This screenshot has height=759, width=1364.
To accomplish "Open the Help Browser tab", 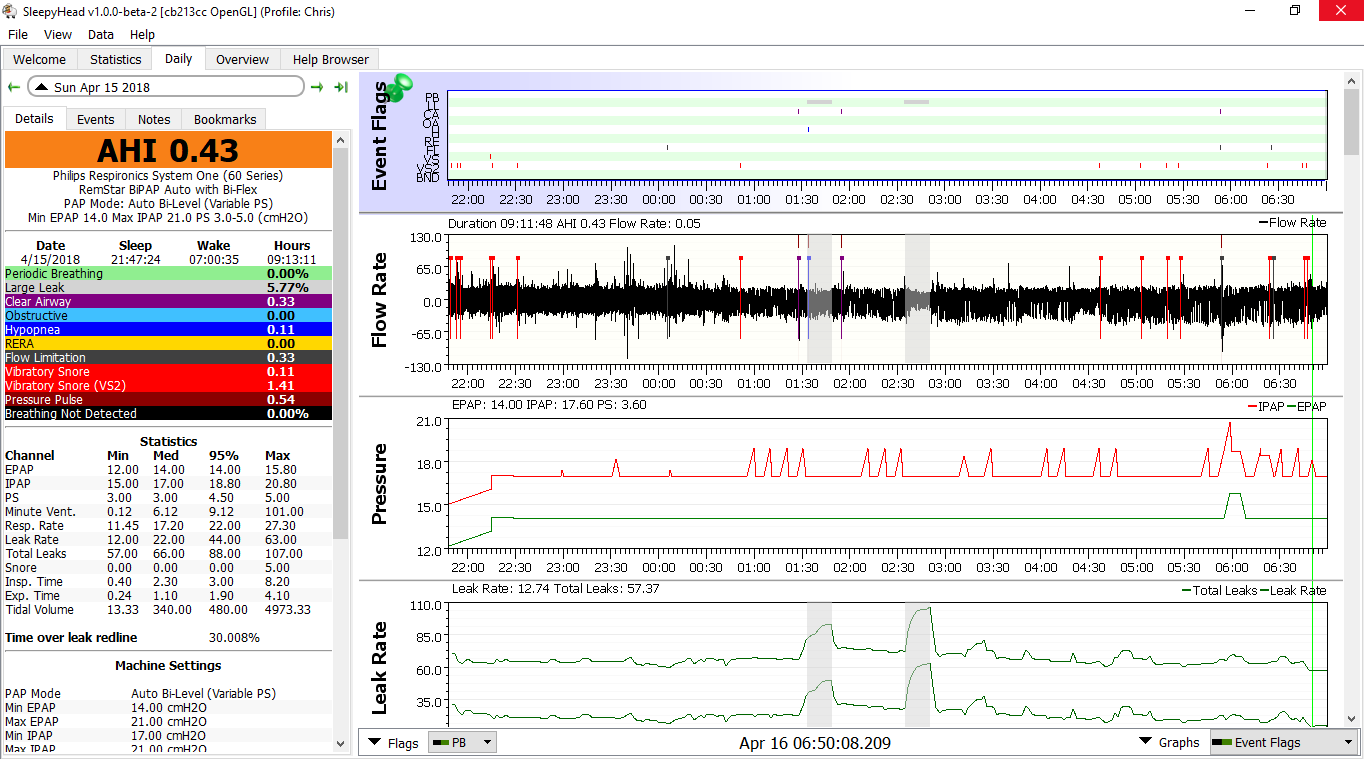I will pyautogui.click(x=331, y=59).
